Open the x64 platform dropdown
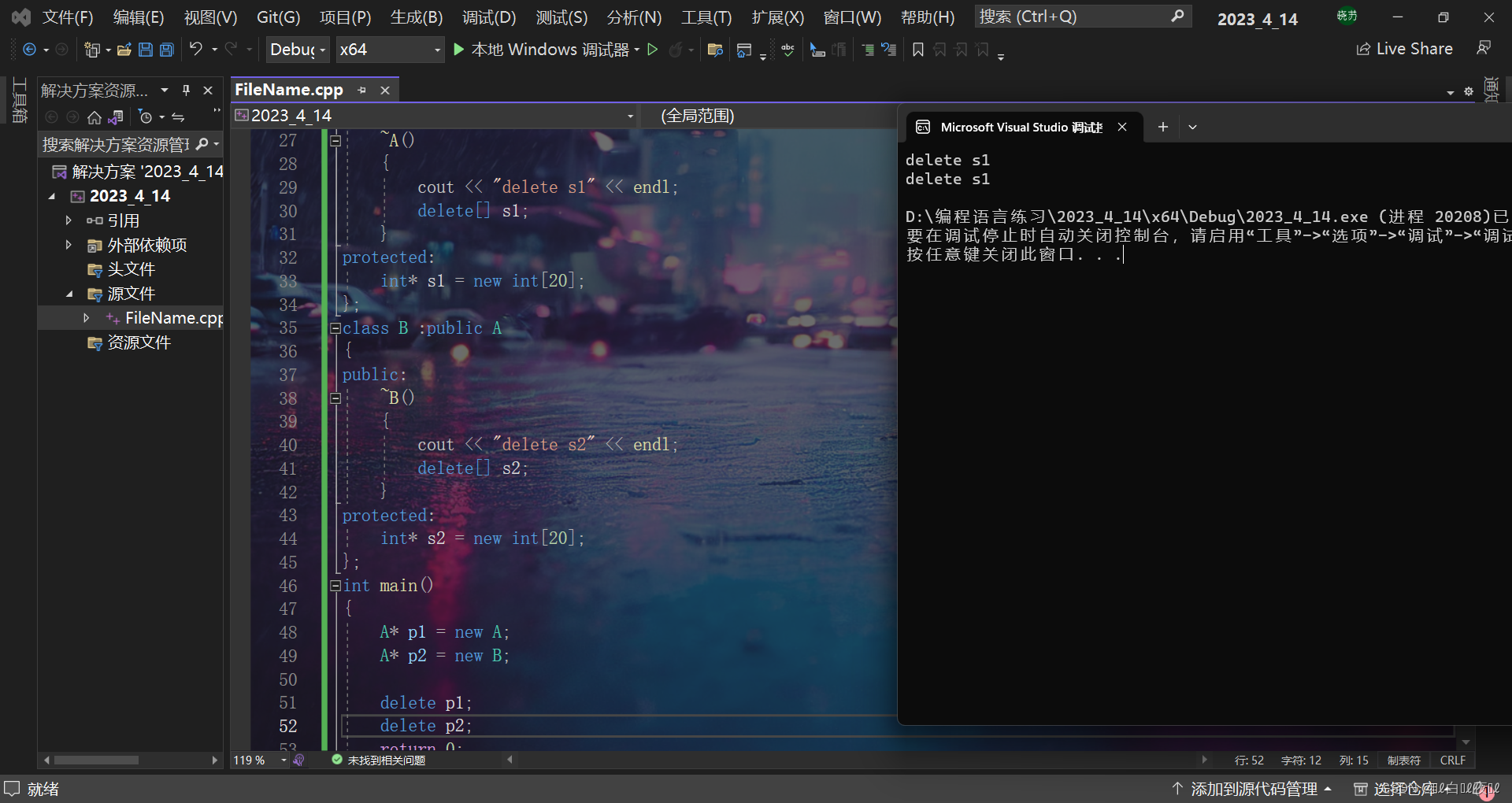This screenshot has height=803, width=1512. 390,49
